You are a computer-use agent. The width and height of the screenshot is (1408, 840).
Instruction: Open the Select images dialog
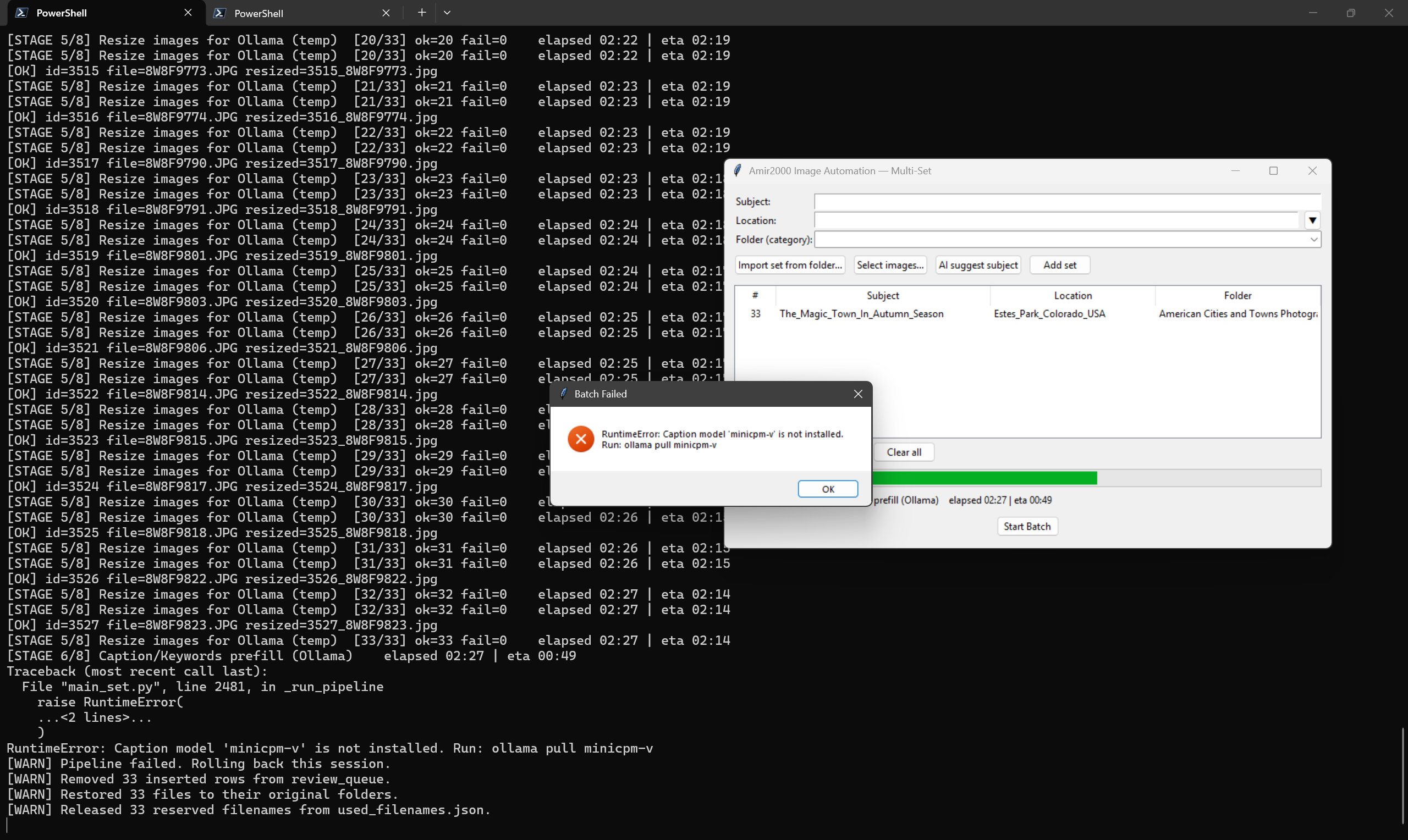[x=889, y=265]
